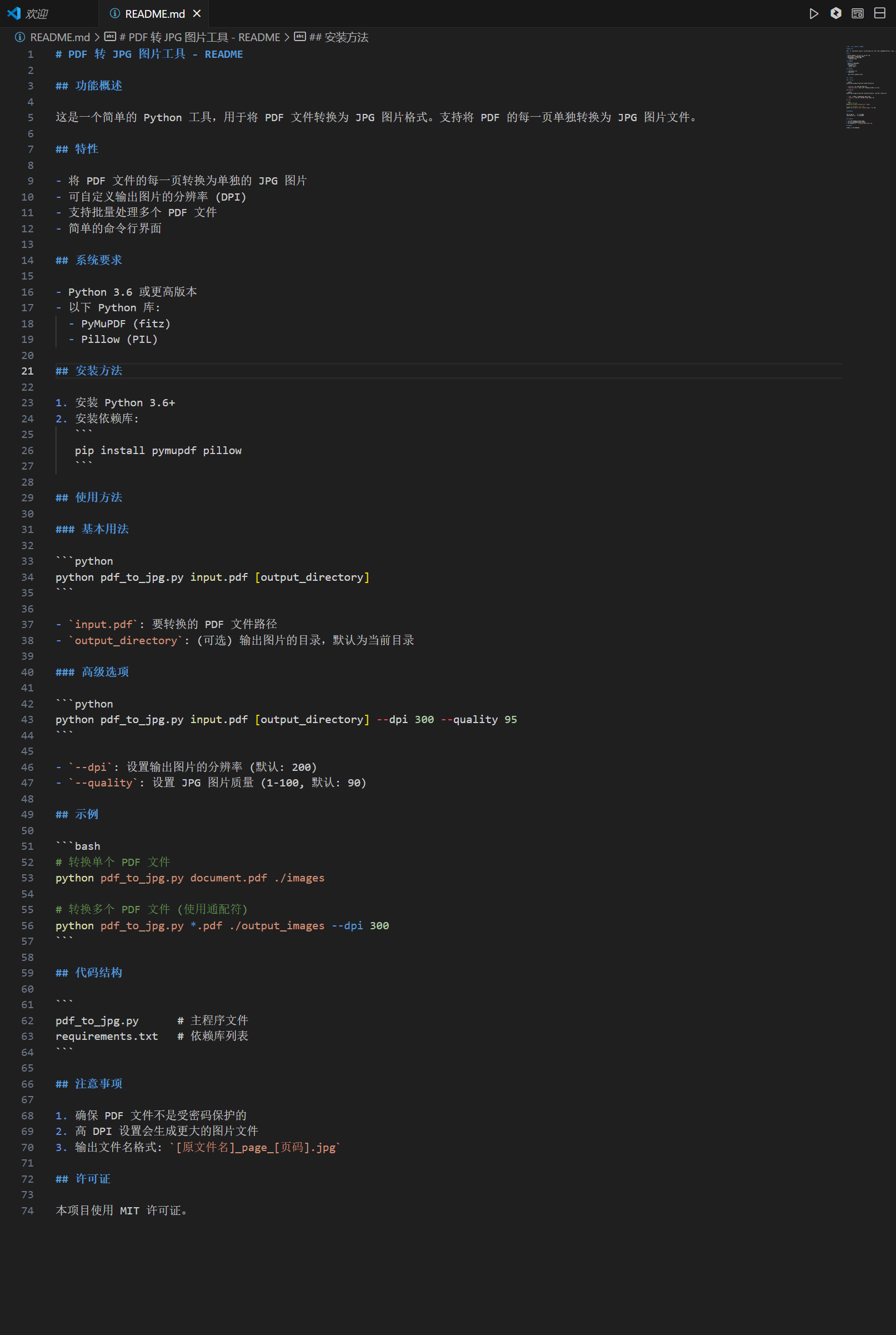Click the '```bash' code fence line
Viewport: 896px width, 1335px height.
(78, 846)
